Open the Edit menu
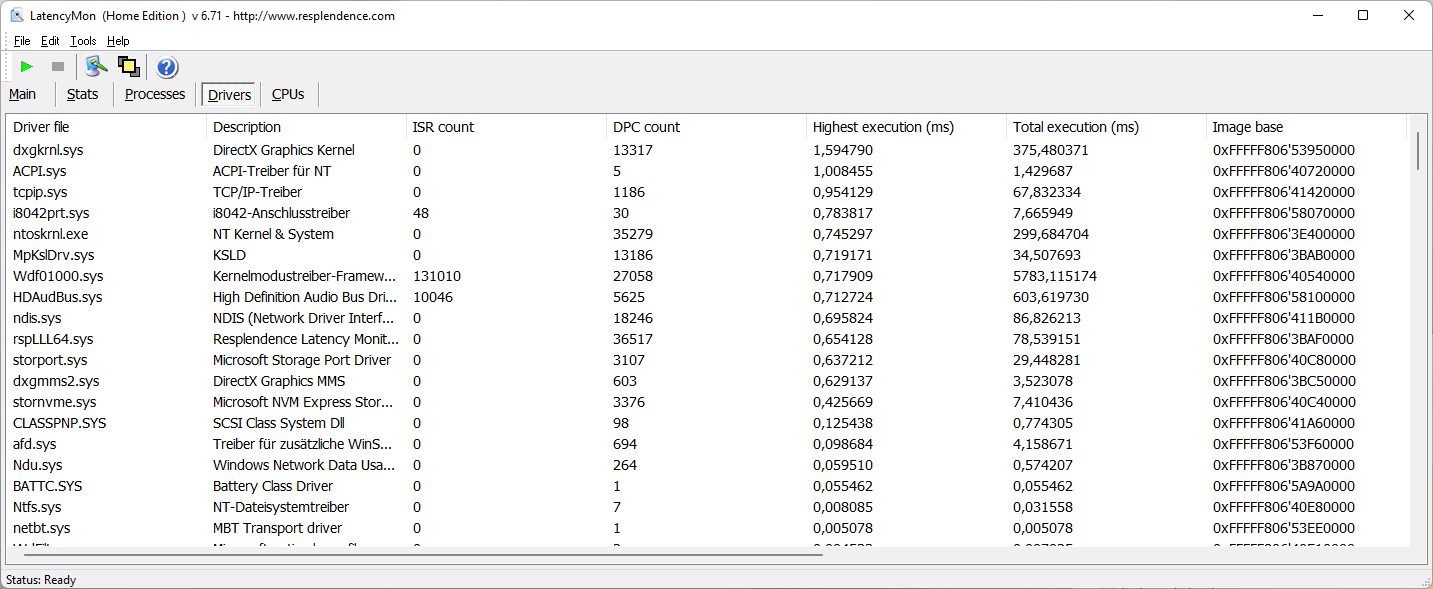1433x589 pixels. 50,41
